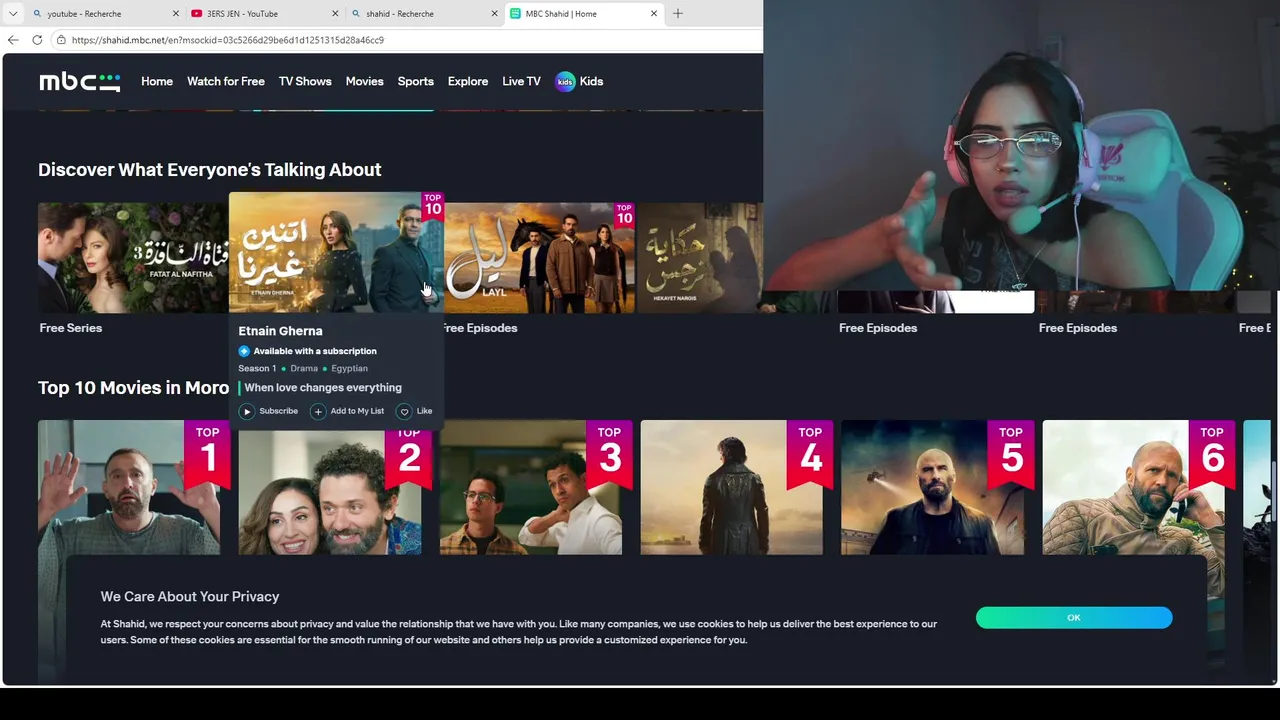Open Watch for Free menu
Viewport: 1280px width, 720px height.
(226, 82)
